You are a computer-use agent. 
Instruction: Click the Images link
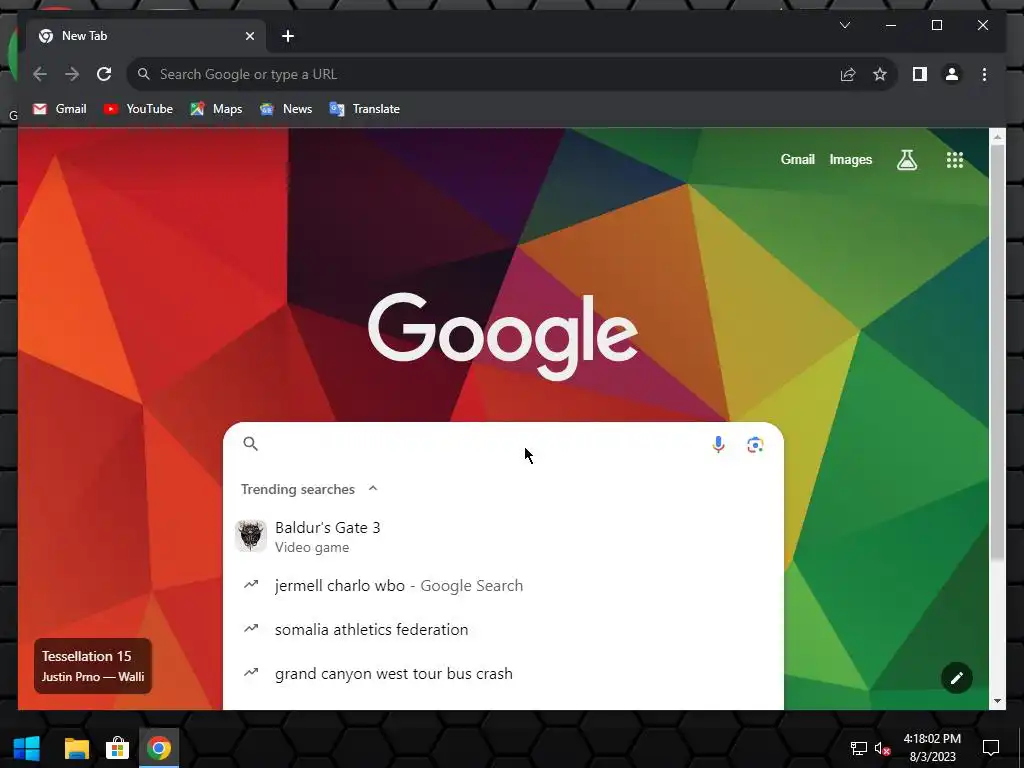click(x=850, y=159)
